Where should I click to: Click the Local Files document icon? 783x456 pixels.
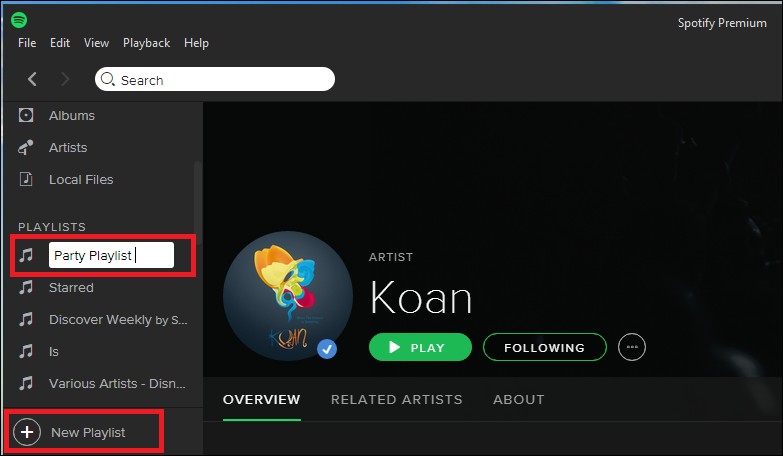point(26,179)
